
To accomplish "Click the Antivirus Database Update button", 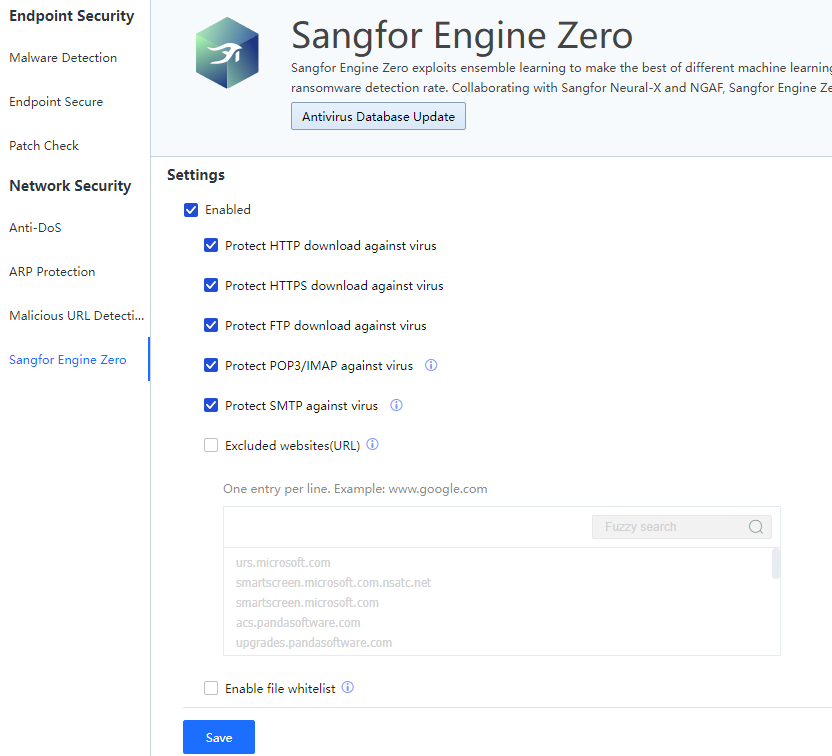I will coord(378,117).
